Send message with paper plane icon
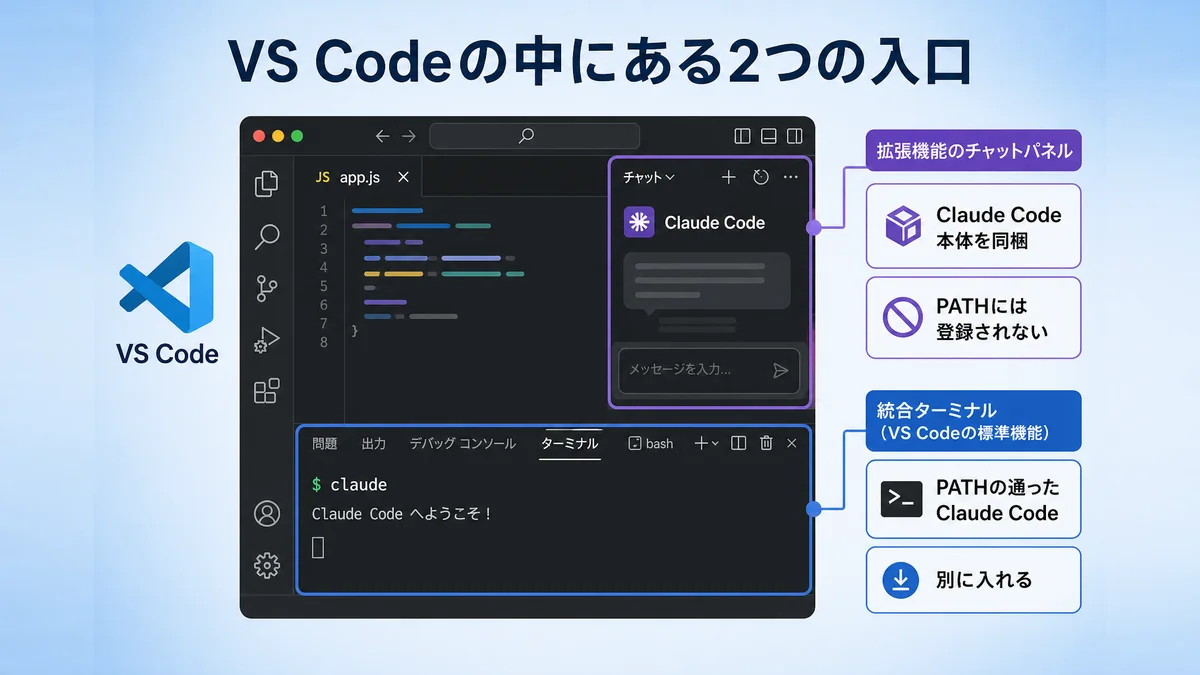This screenshot has height=675, width=1200. [x=781, y=370]
